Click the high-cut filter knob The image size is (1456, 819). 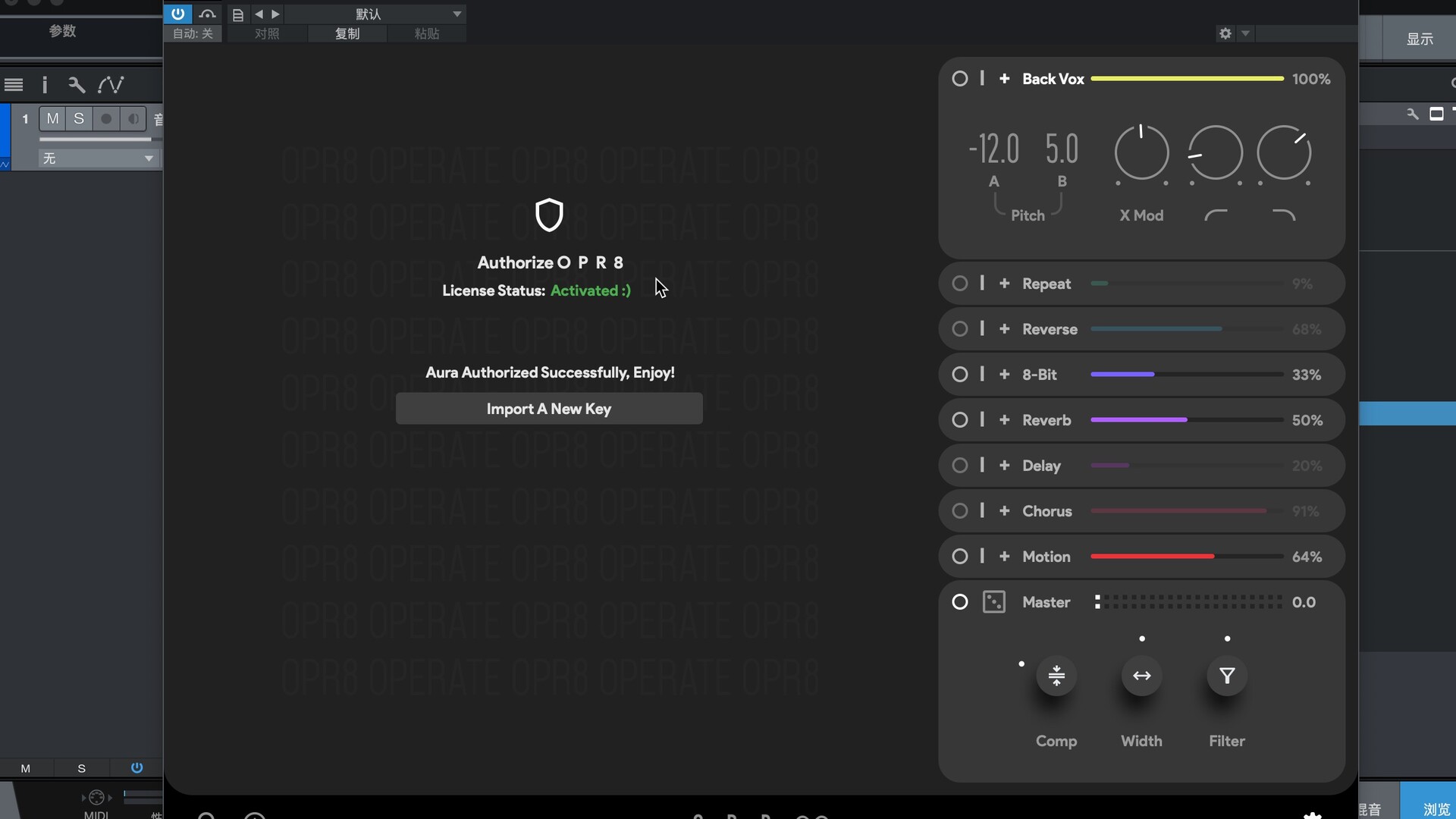point(1284,152)
